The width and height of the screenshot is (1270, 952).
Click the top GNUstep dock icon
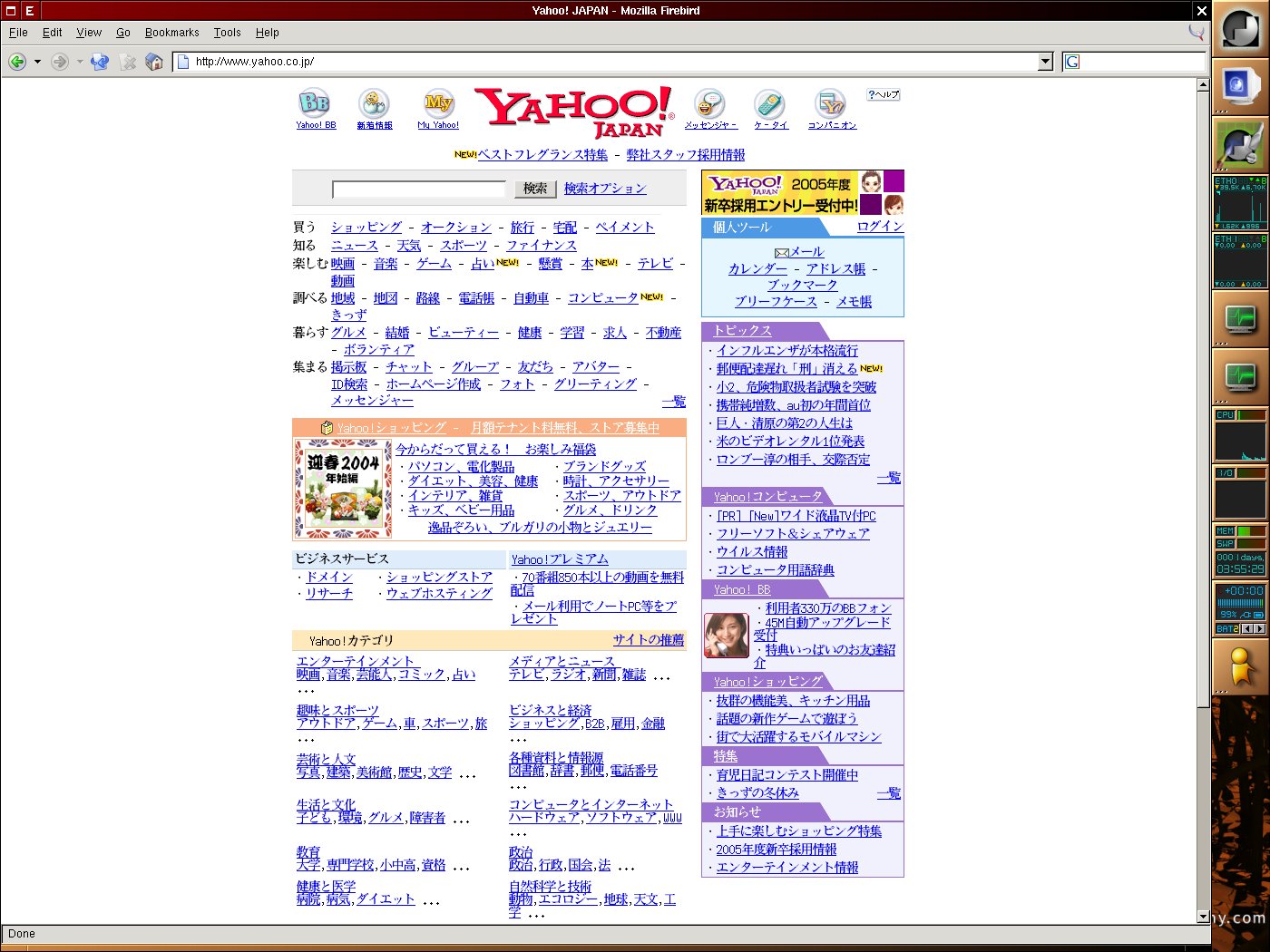1240,29
